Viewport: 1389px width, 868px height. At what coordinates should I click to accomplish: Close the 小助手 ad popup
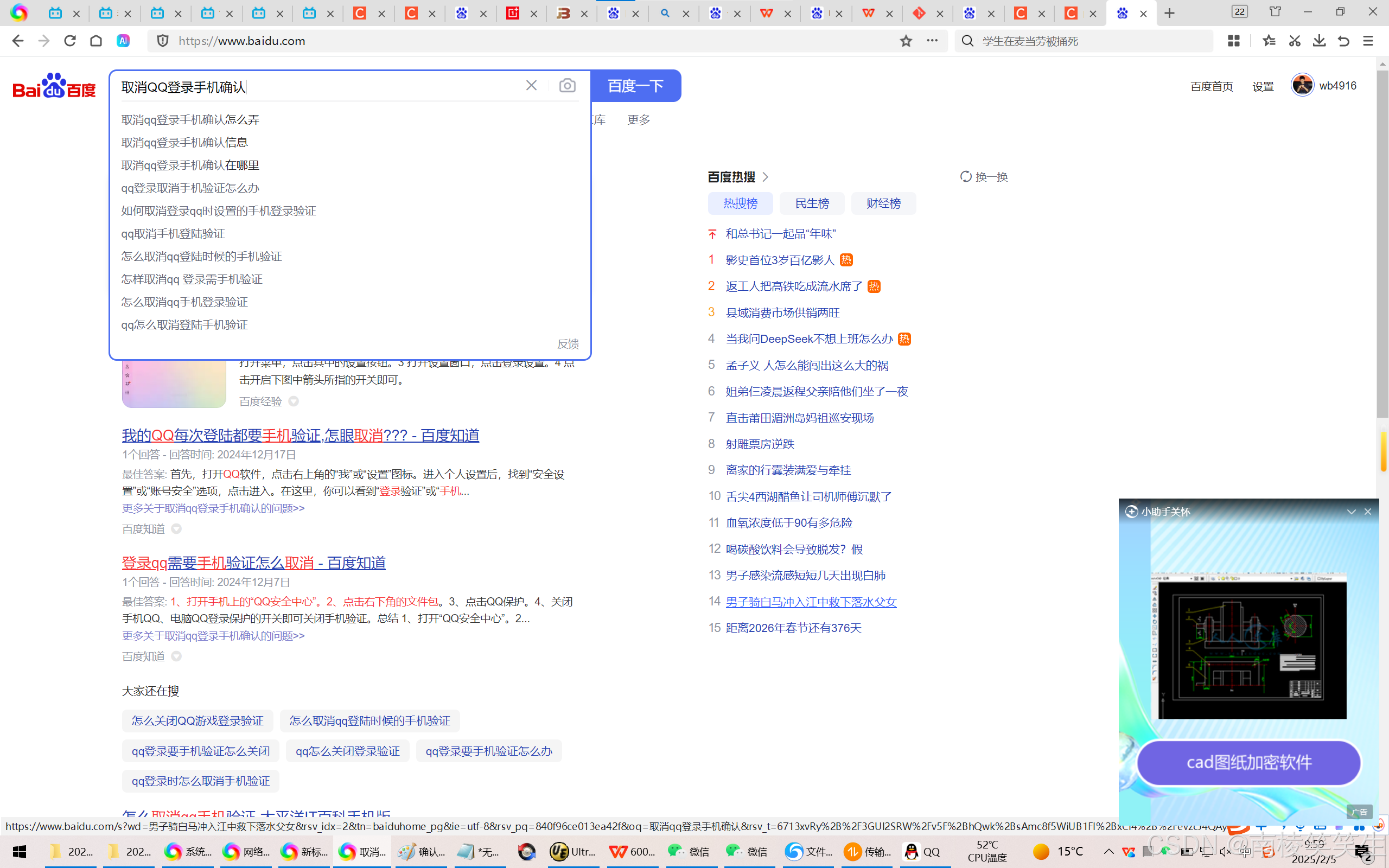coord(1368,512)
